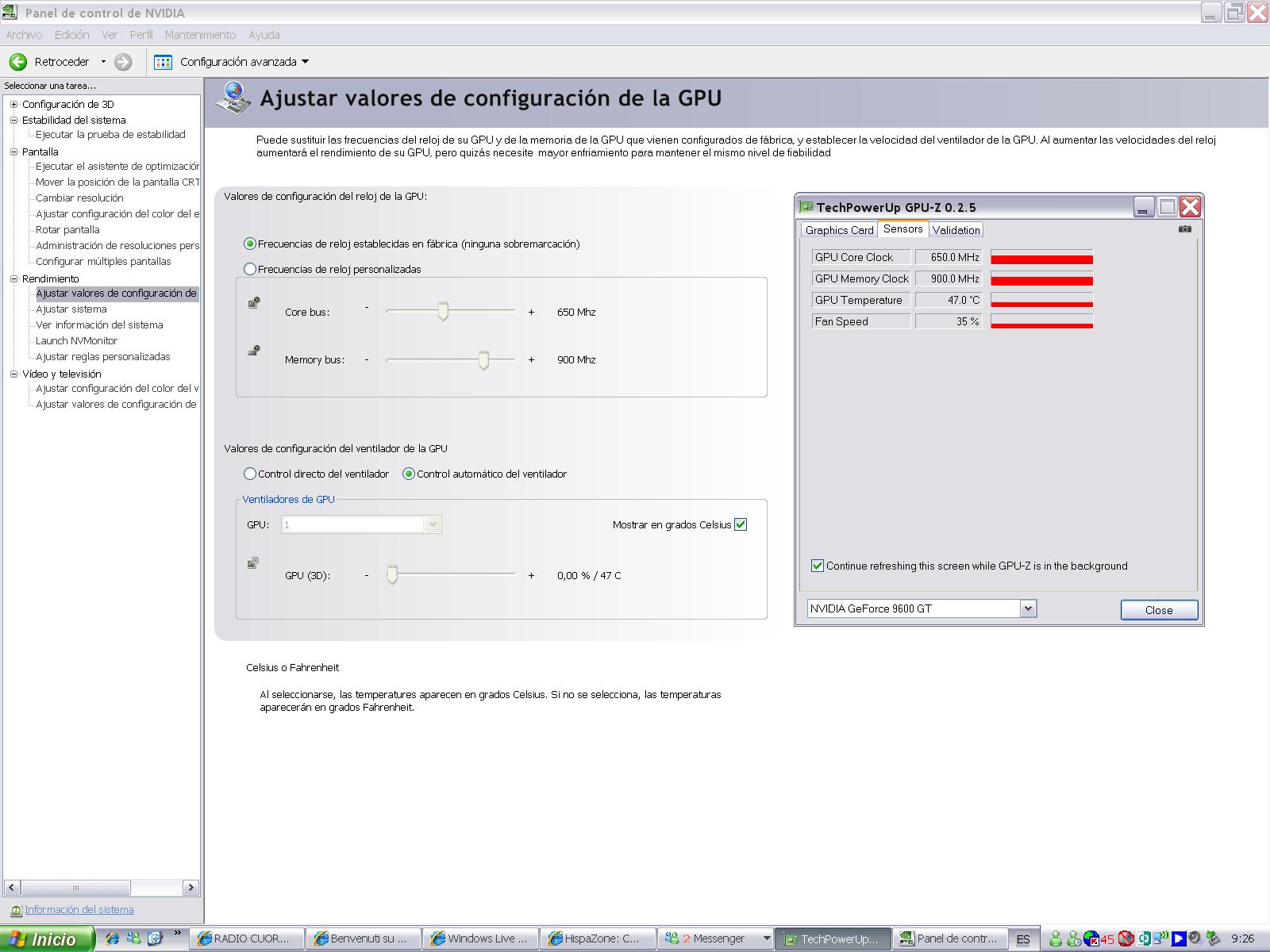Click the grey forward arrow icon
The width and height of the screenshot is (1270, 952).
tap(123, 62)
